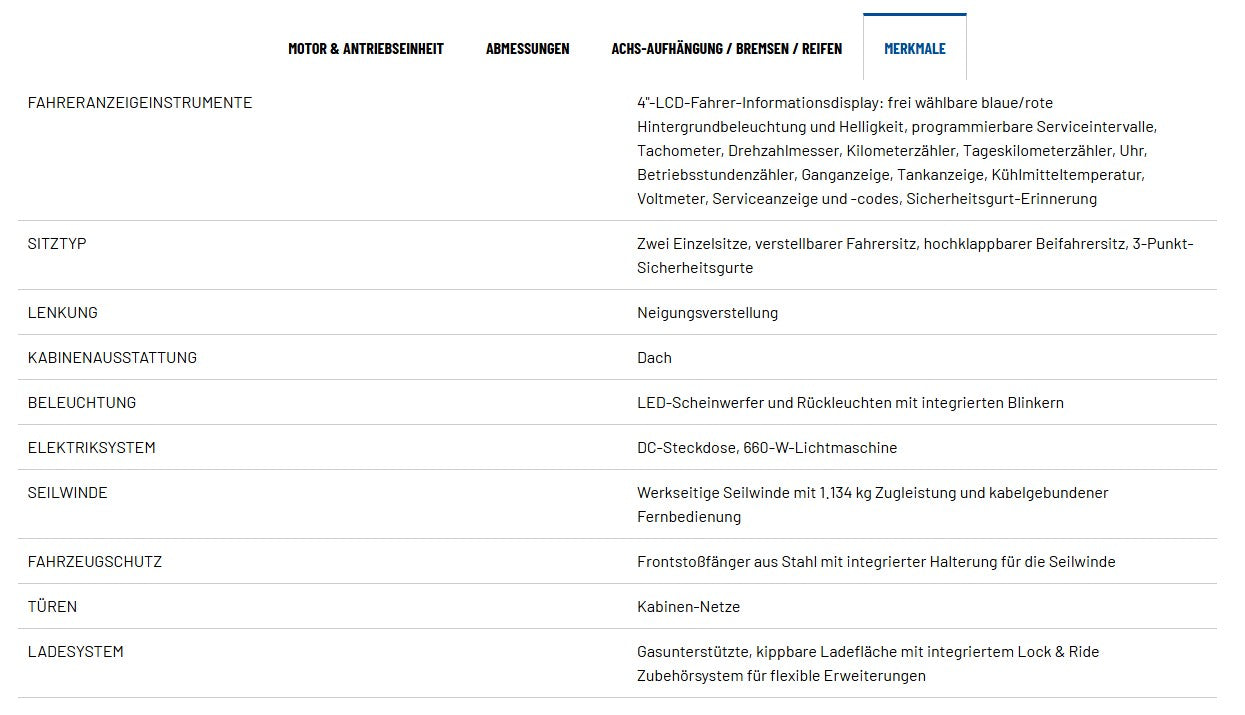Click the LCD-Fahrer-Informationsdisplay description text
1245x715 pixels.
coord(897,151)
